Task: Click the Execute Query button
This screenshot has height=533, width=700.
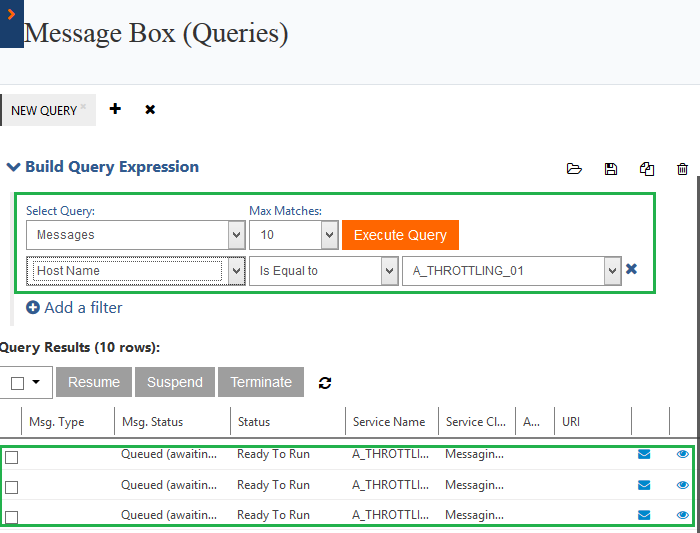Action: 400,235
